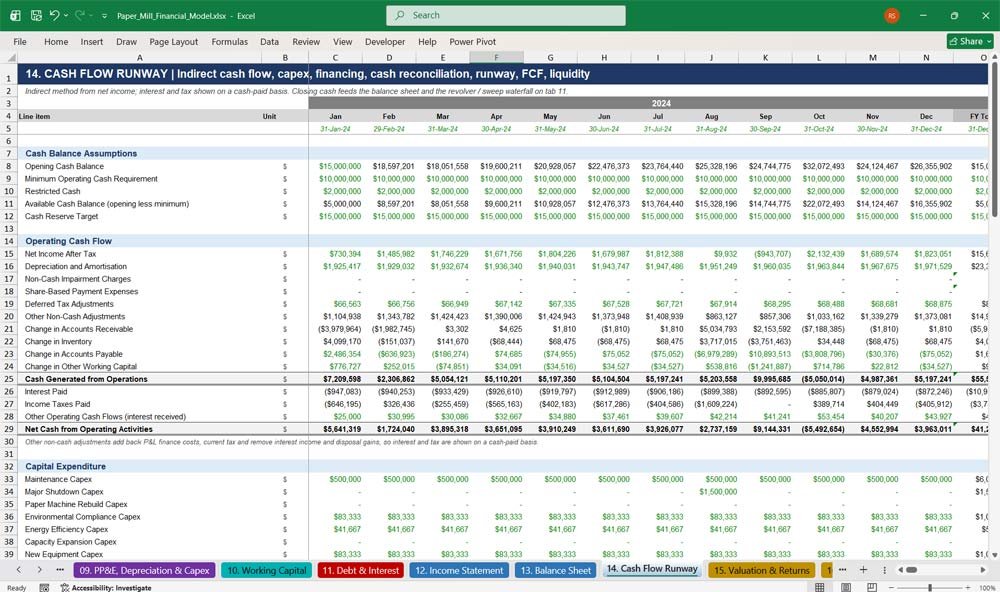This screenshot has width=1000, height=592.
Task: Open the user account avatar
Action: pyautogui.click(x=892, y=15)
